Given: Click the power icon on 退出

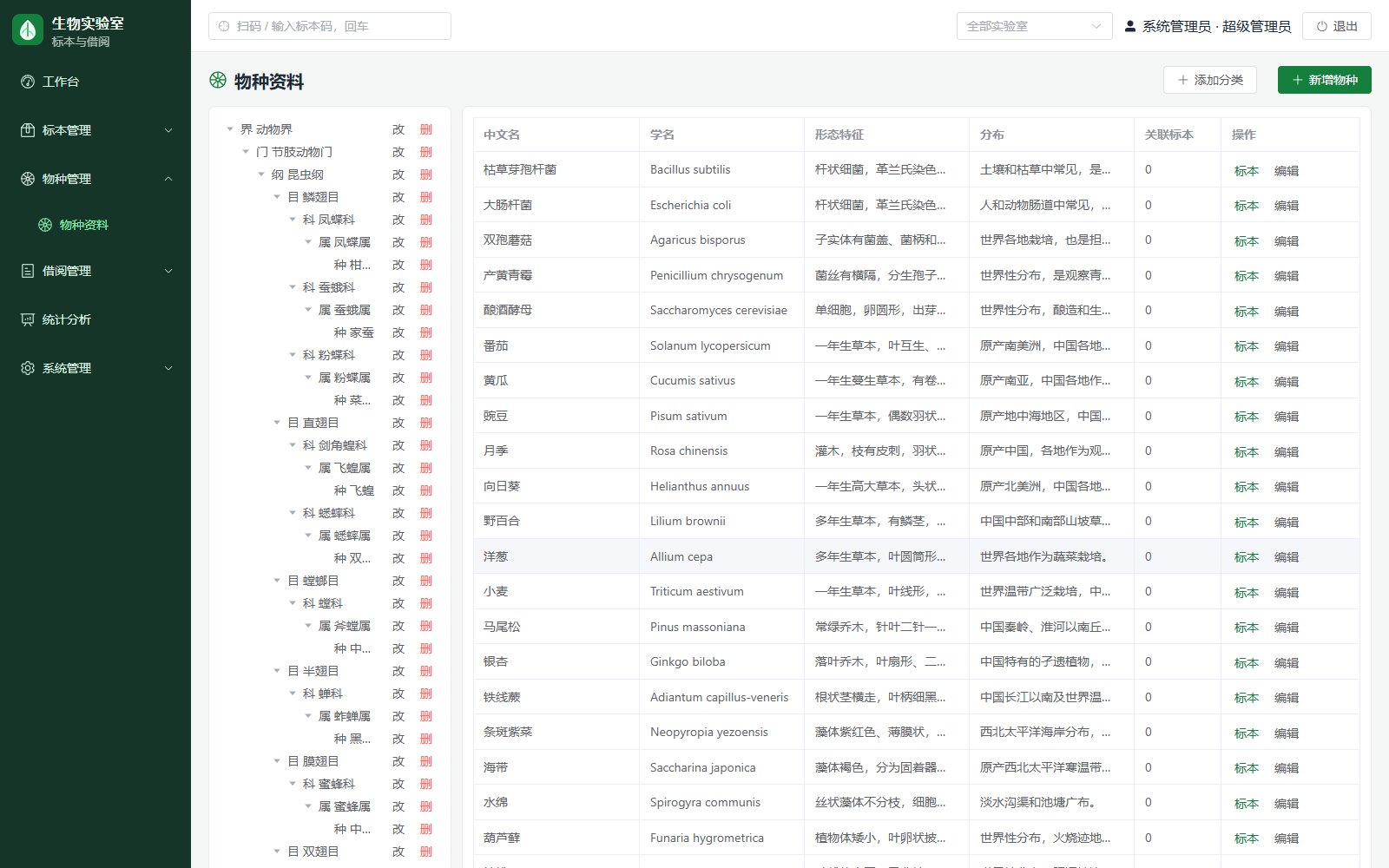Looking at the screenshot, I should [1322, 26].
